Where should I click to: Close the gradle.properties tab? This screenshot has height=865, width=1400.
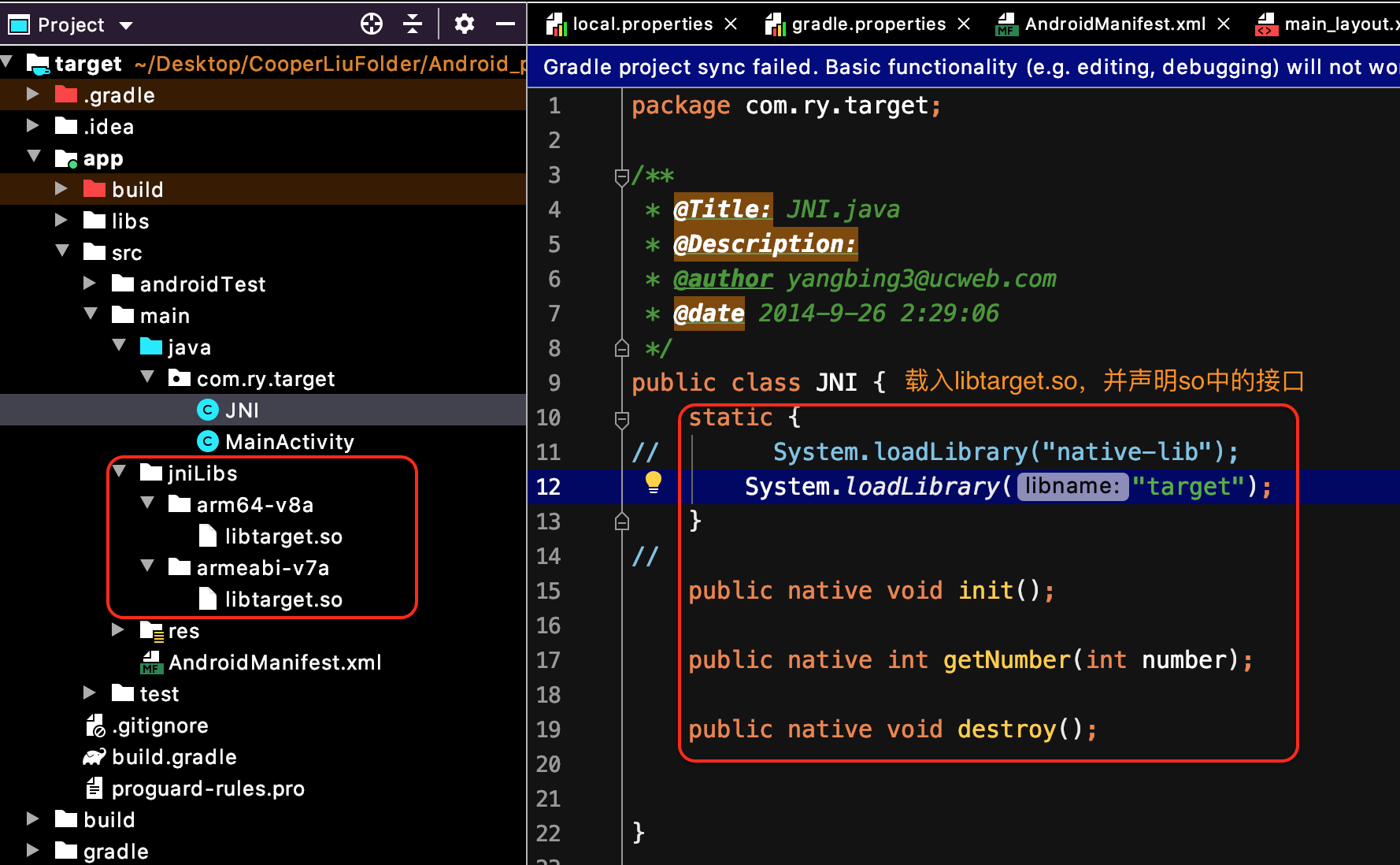tap(964, 24)
